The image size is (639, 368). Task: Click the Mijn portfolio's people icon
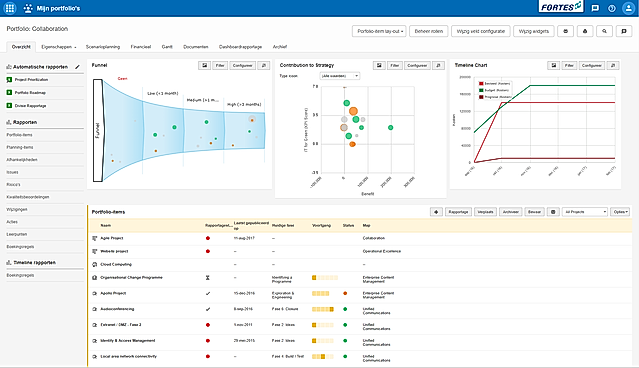(28, 8)
